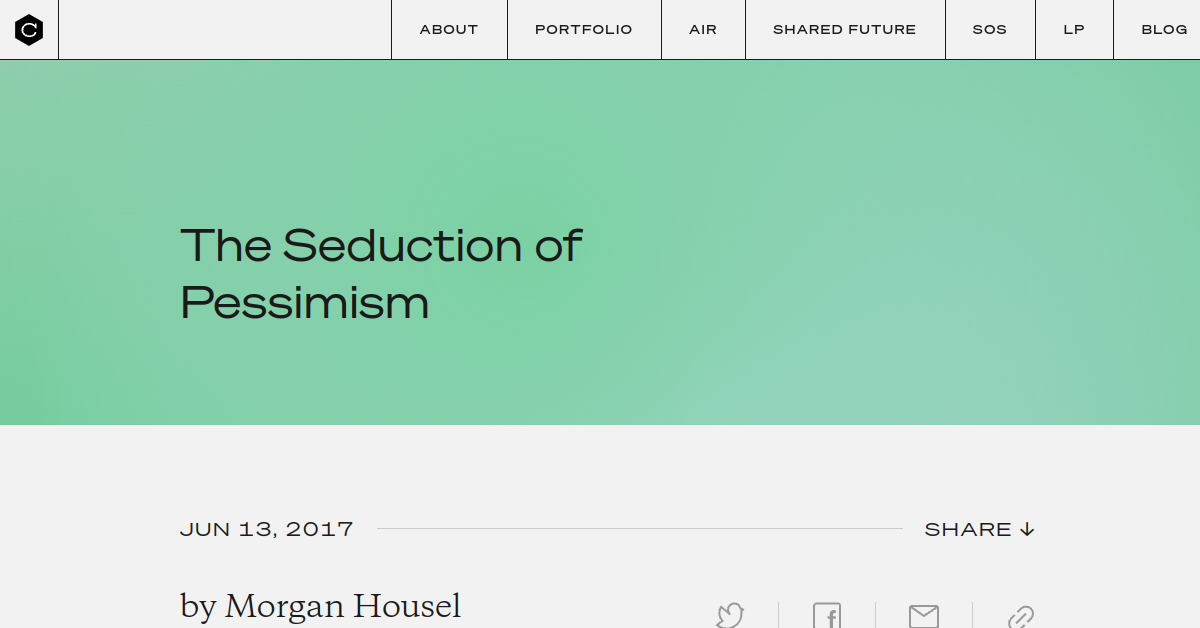Open the ABOUT menu item
The width and height of the screenshot is (1200, 628).
coord(449,30)
